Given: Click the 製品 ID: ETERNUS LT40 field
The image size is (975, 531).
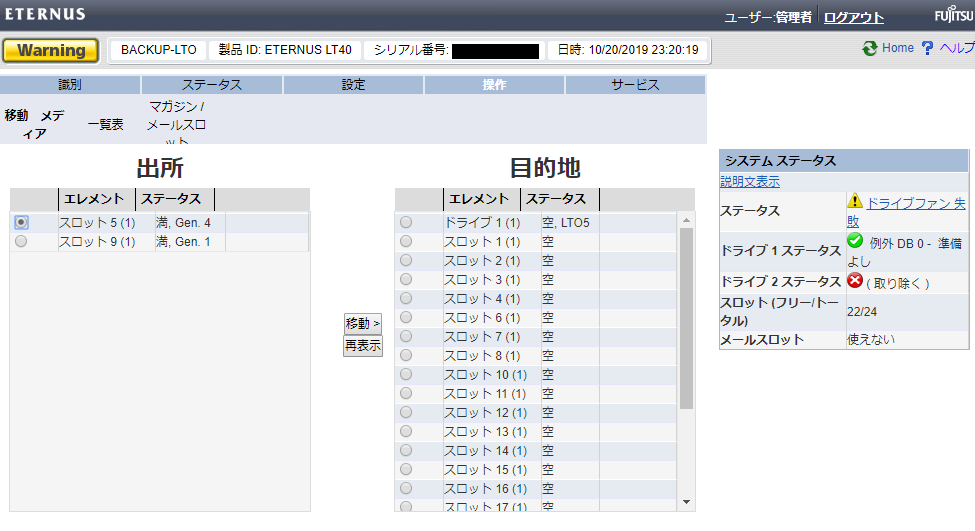Looking at the screenshot, I should (x=285, y=50).
